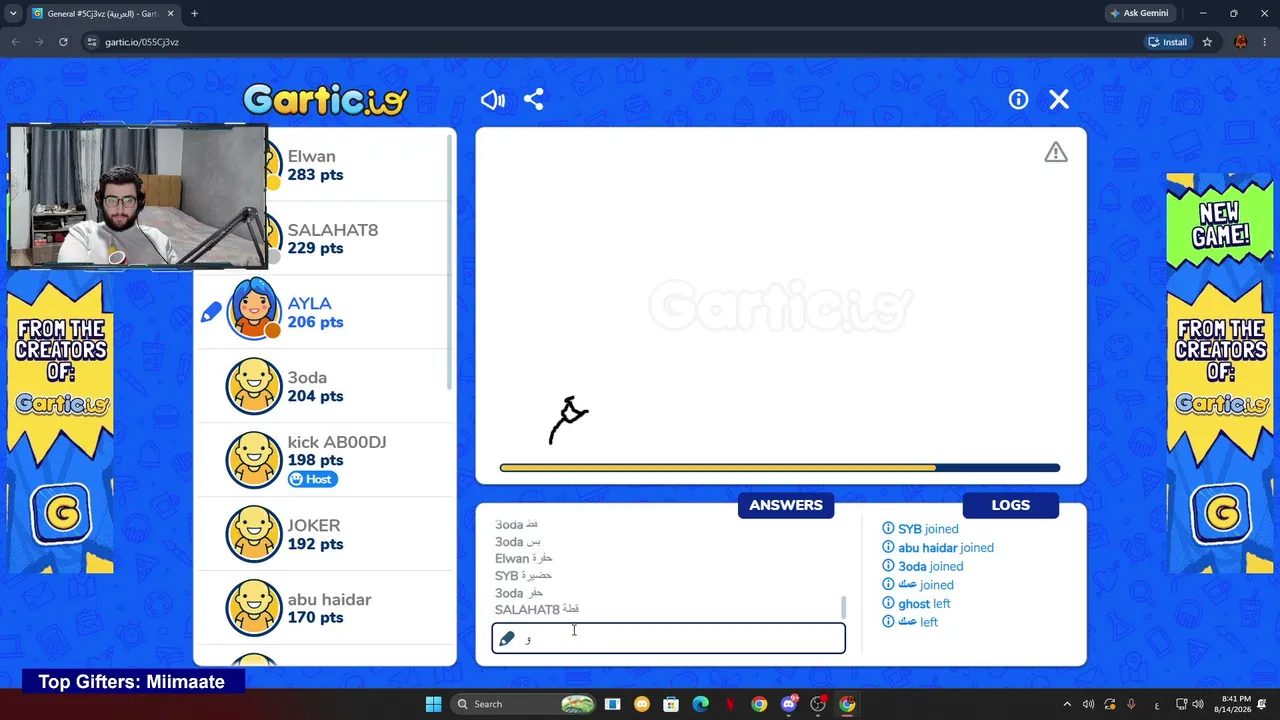
Task: Open the NEW GAME! ad banner
Action: 1220,374
